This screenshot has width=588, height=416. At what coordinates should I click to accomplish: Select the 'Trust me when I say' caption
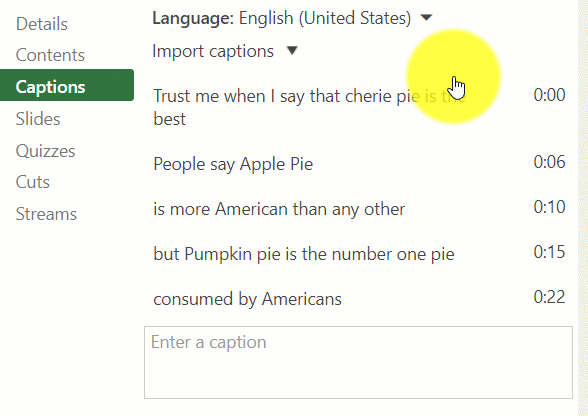pyautogui.click(x=309, y=107)
